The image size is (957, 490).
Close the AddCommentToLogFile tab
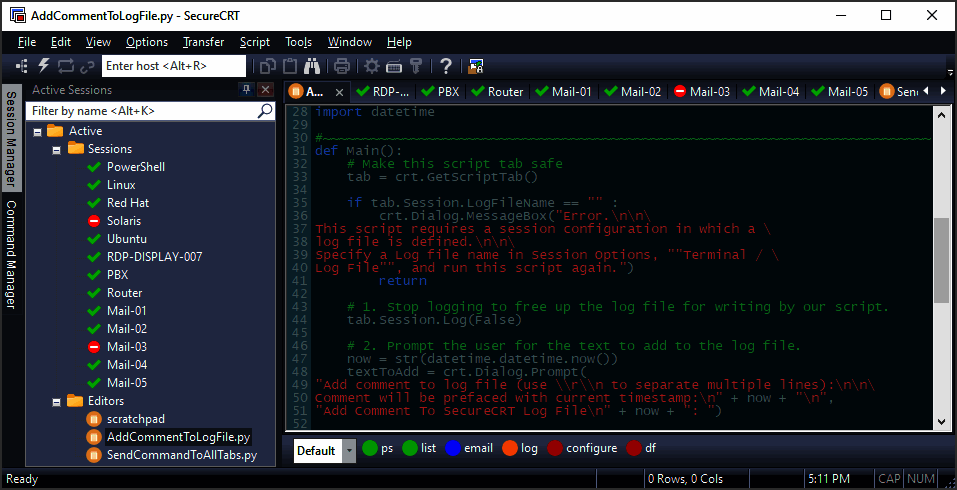point(339,92)
